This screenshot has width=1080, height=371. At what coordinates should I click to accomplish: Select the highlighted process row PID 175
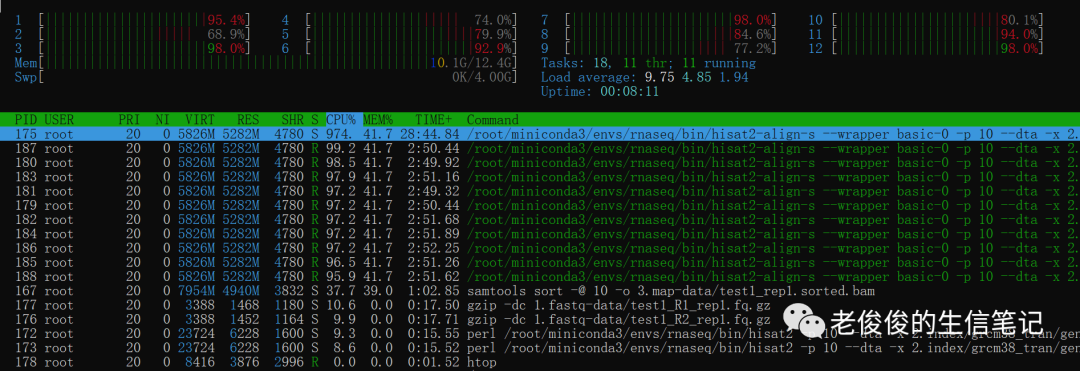540,134
